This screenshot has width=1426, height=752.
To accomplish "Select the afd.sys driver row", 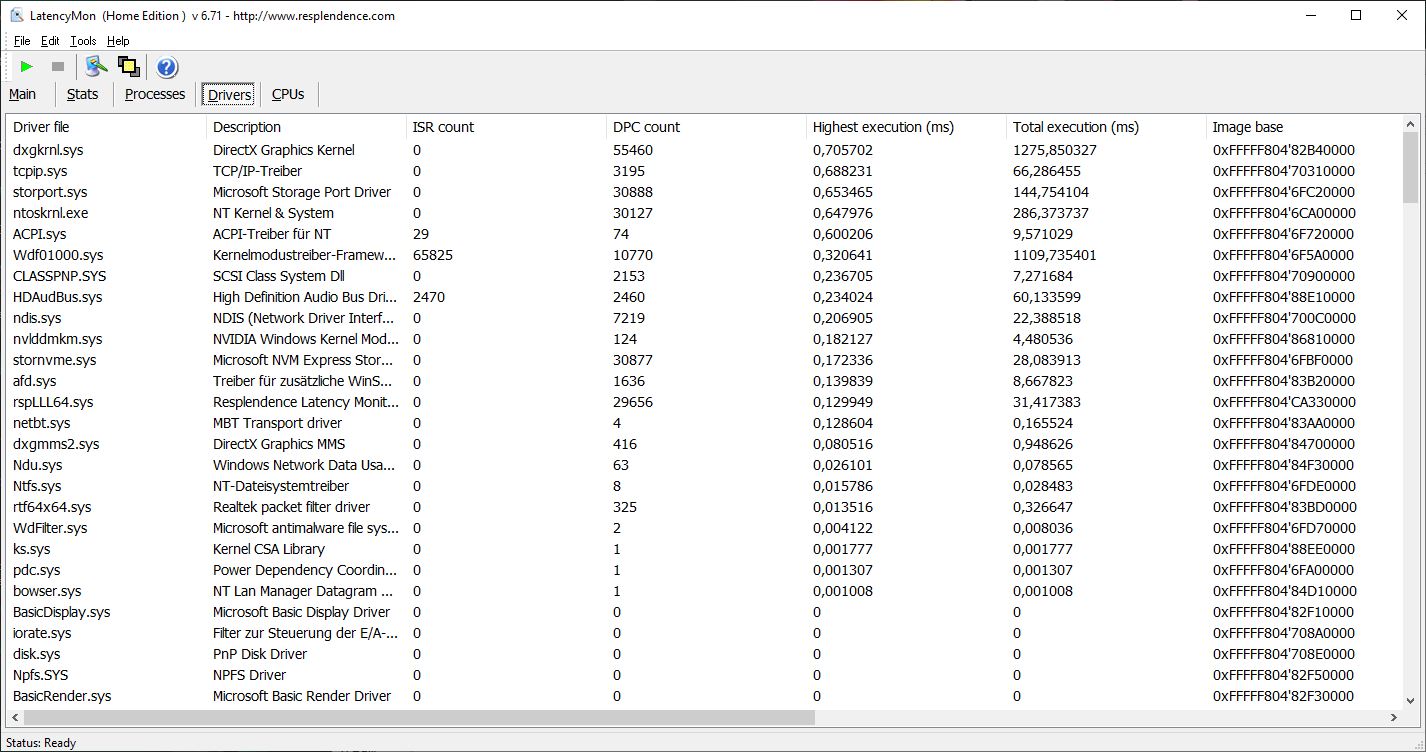I will tap(704, 381).
